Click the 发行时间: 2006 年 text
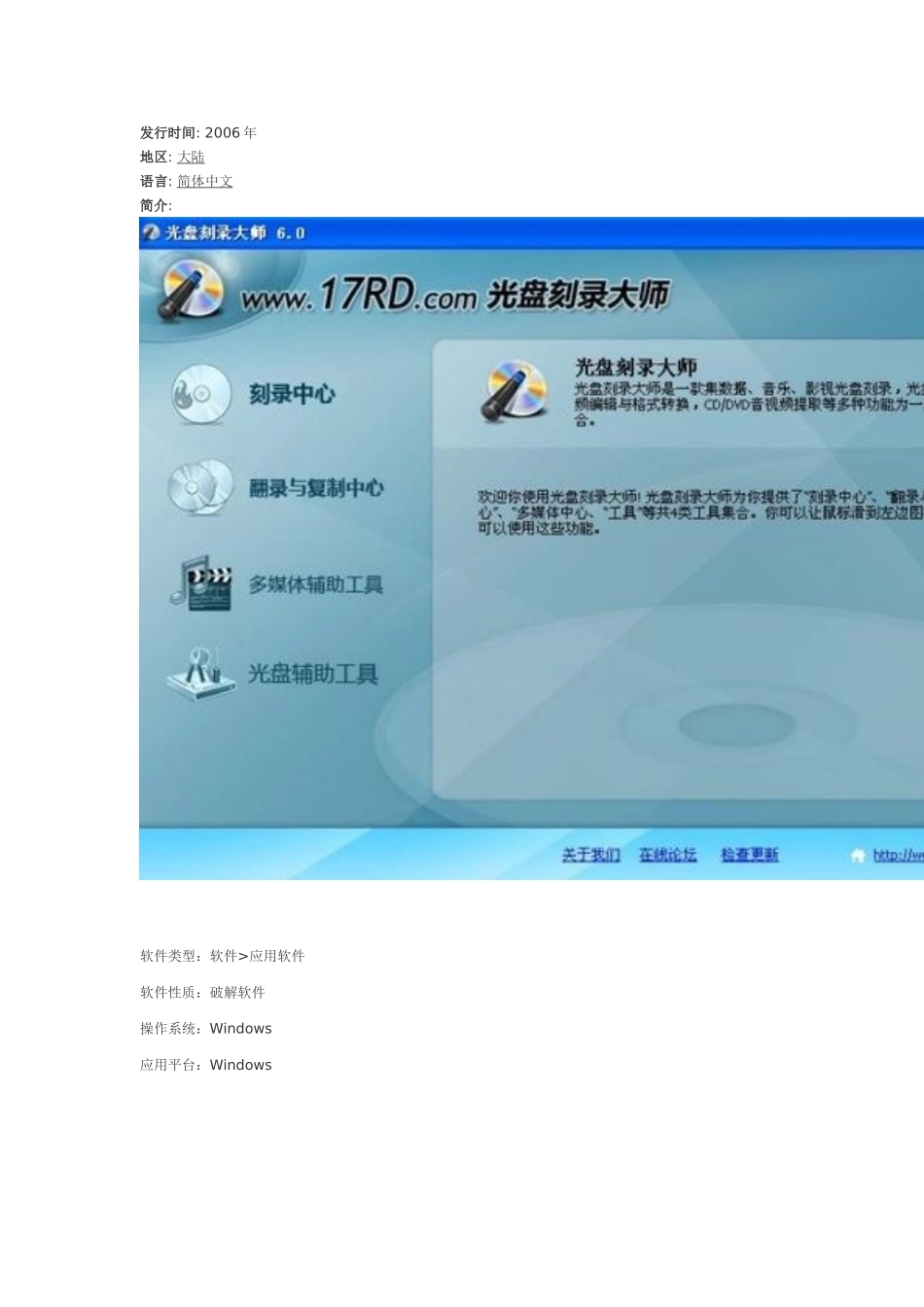The height and width of the screenshot is (1307, 924). click(198, 132)
